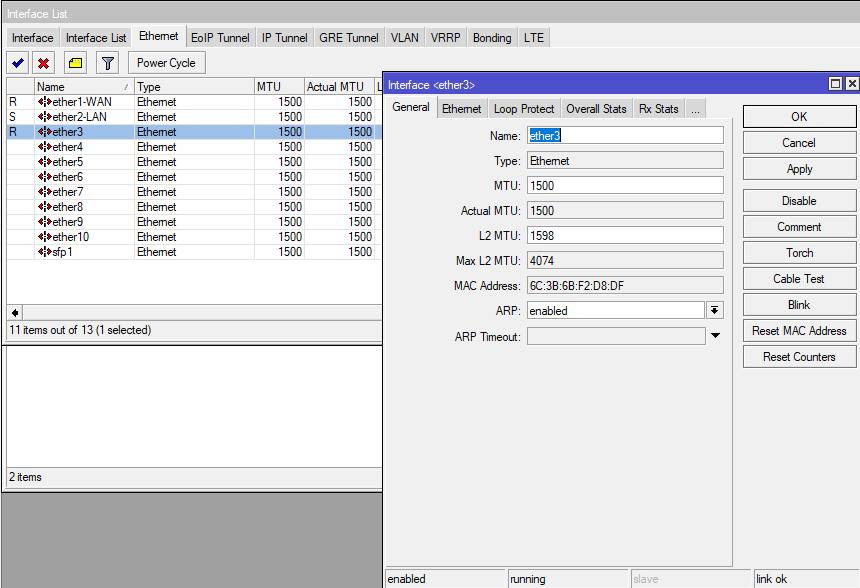Click the sfp1 interface icon

click(x=44, y=252)
